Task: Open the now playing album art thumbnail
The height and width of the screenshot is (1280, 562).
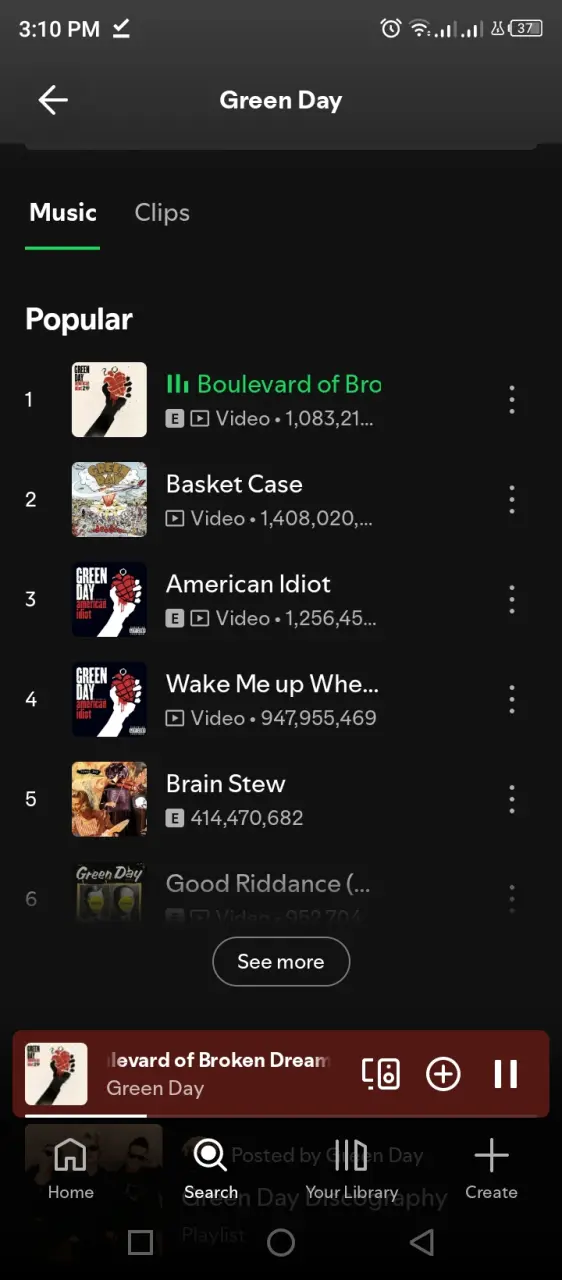Action: pos(56,1074)
